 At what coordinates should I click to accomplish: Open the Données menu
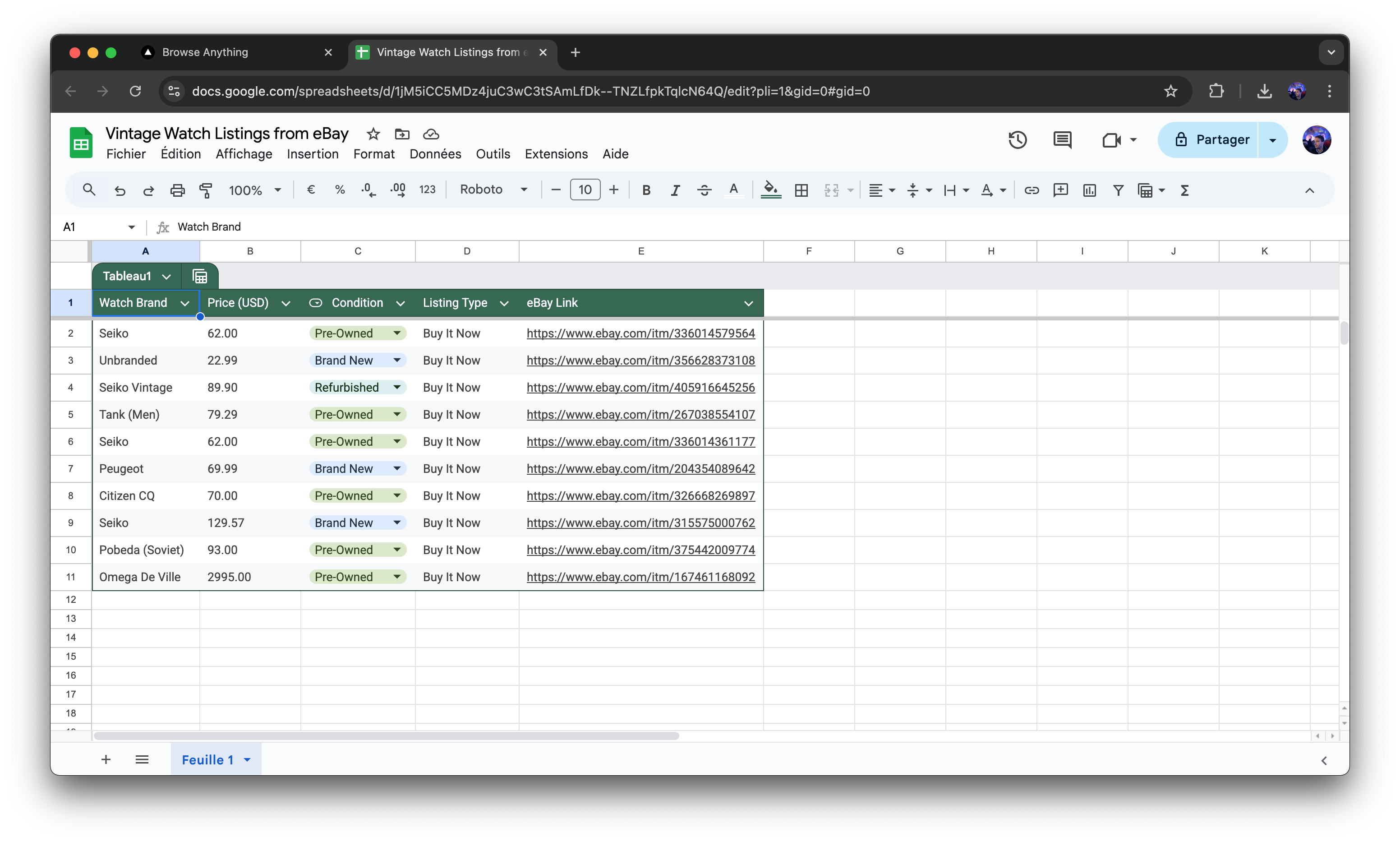coord(435,154)
